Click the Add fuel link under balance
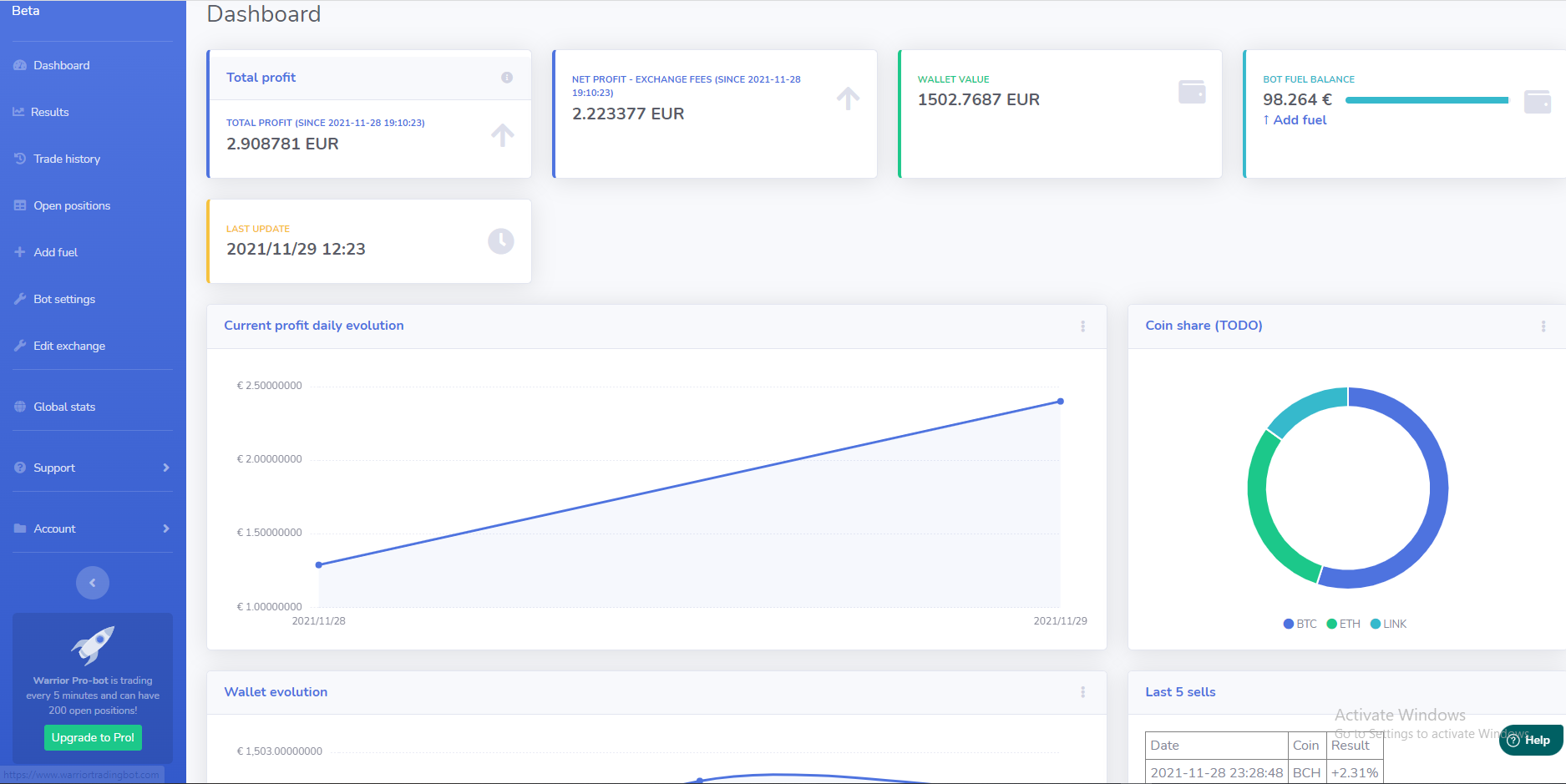The image size is (1566, 784). [1295, 120]
